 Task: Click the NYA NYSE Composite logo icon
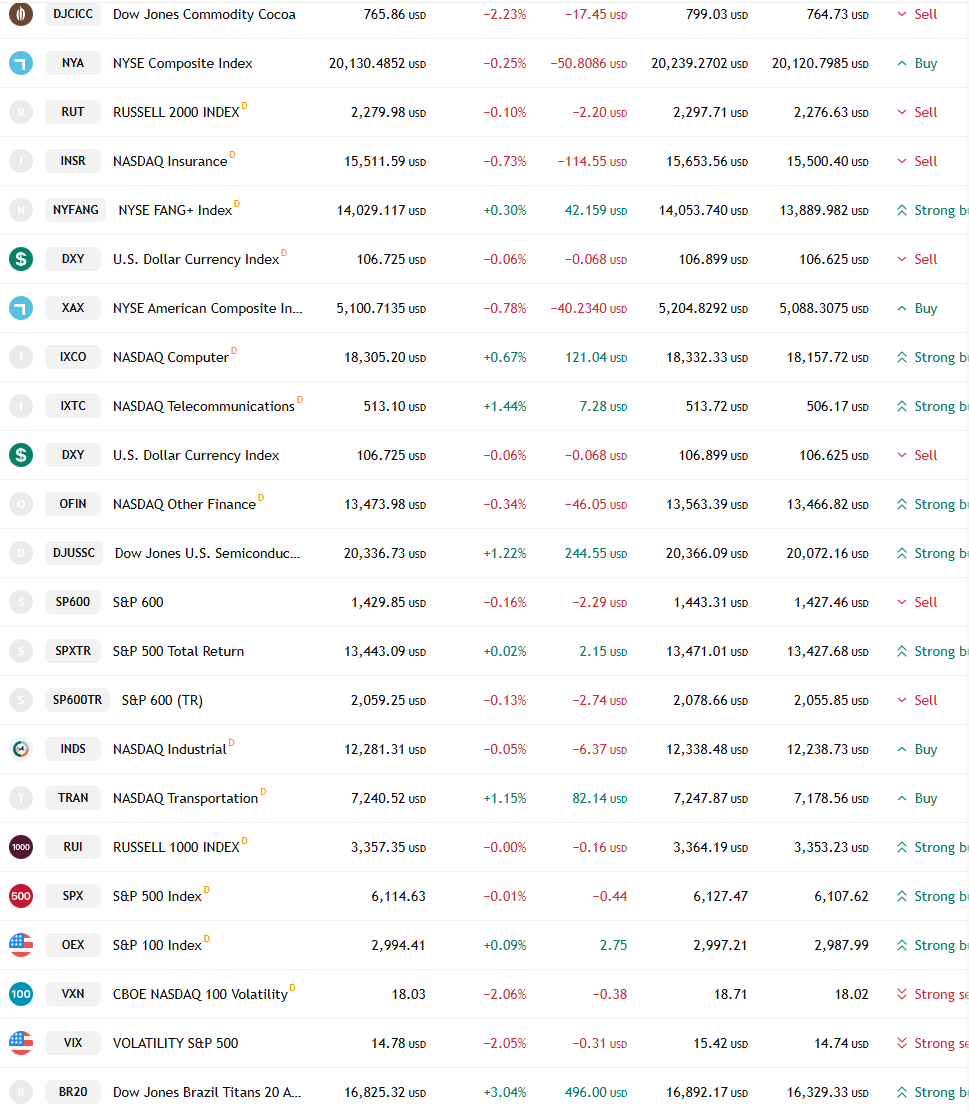coord(21,63)
